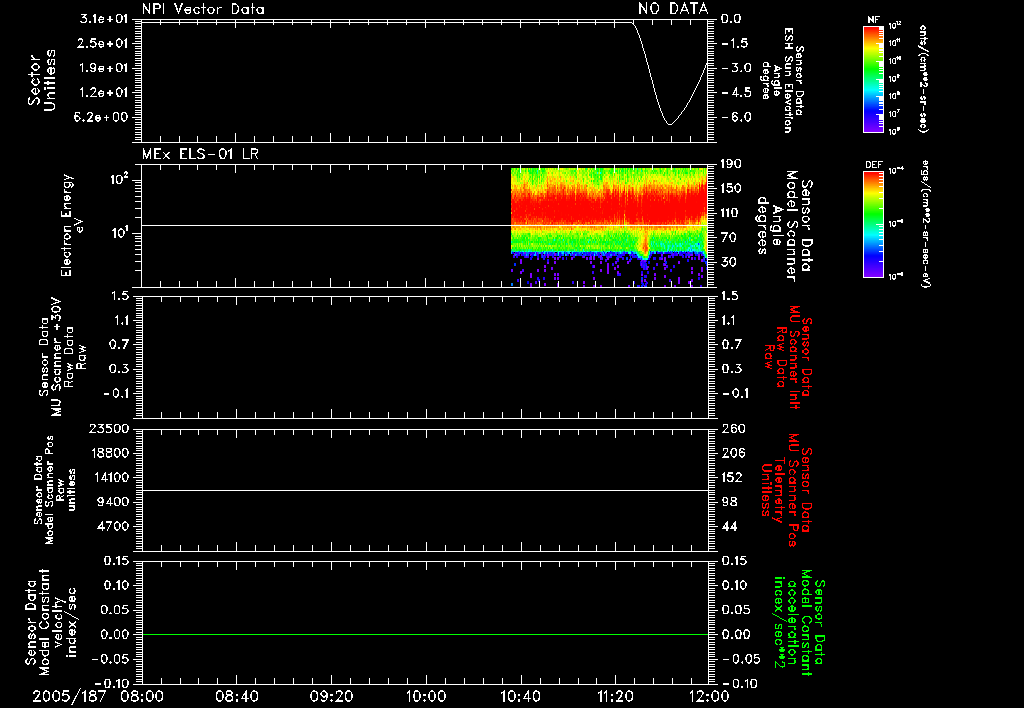Click the 'Electron Energy eV' axis label
The height and width of the screenshot is (708, 1024).
click(x=71, y=225)
